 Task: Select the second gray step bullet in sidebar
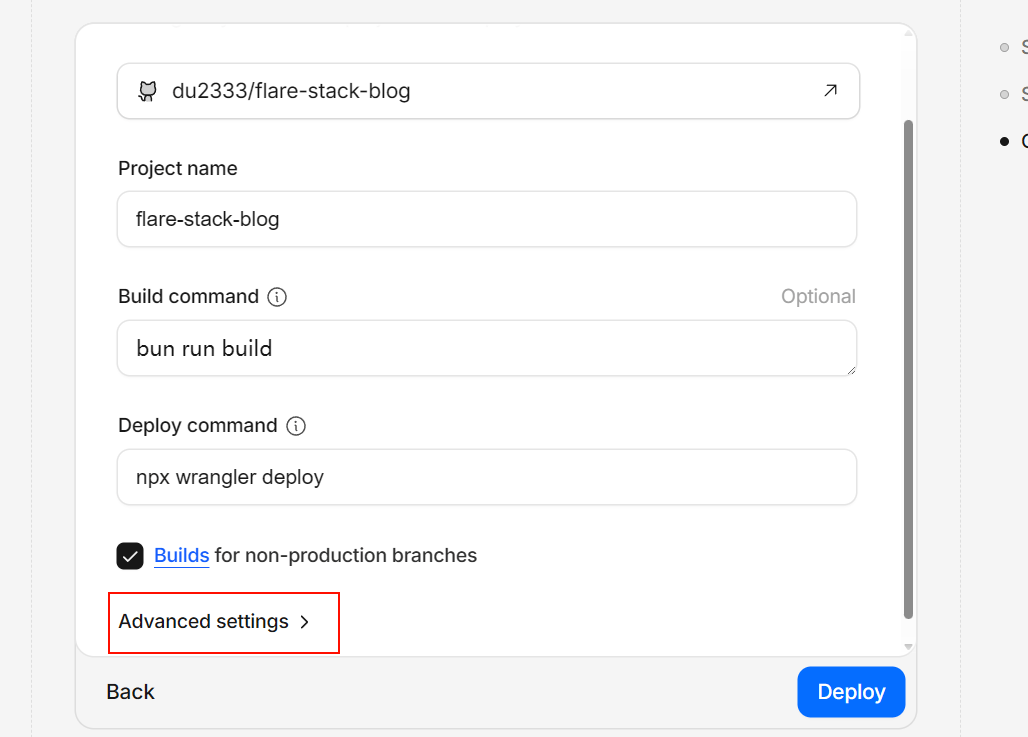click(1004, 94)
